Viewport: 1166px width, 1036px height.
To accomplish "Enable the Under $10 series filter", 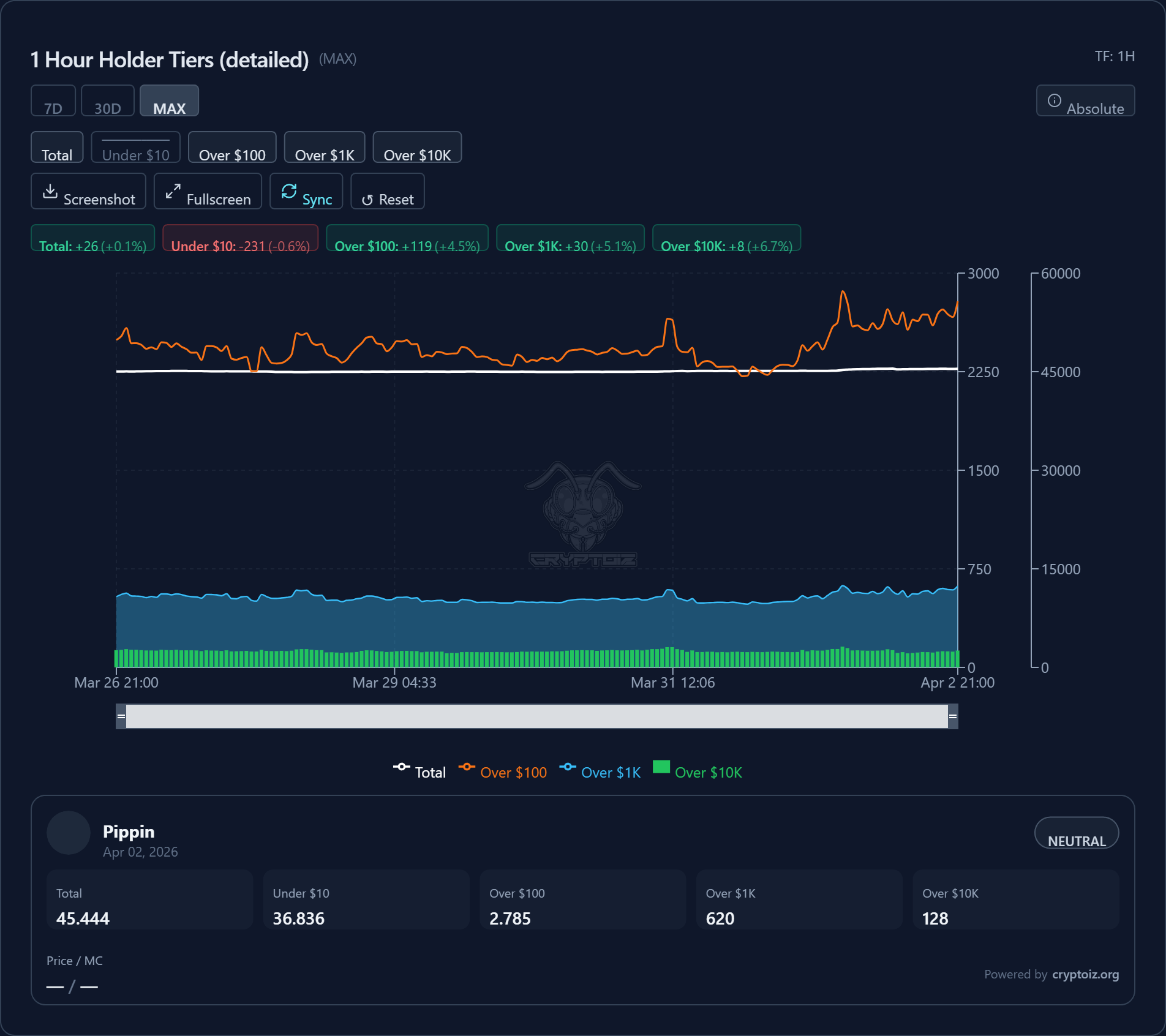I will [136, 147].
